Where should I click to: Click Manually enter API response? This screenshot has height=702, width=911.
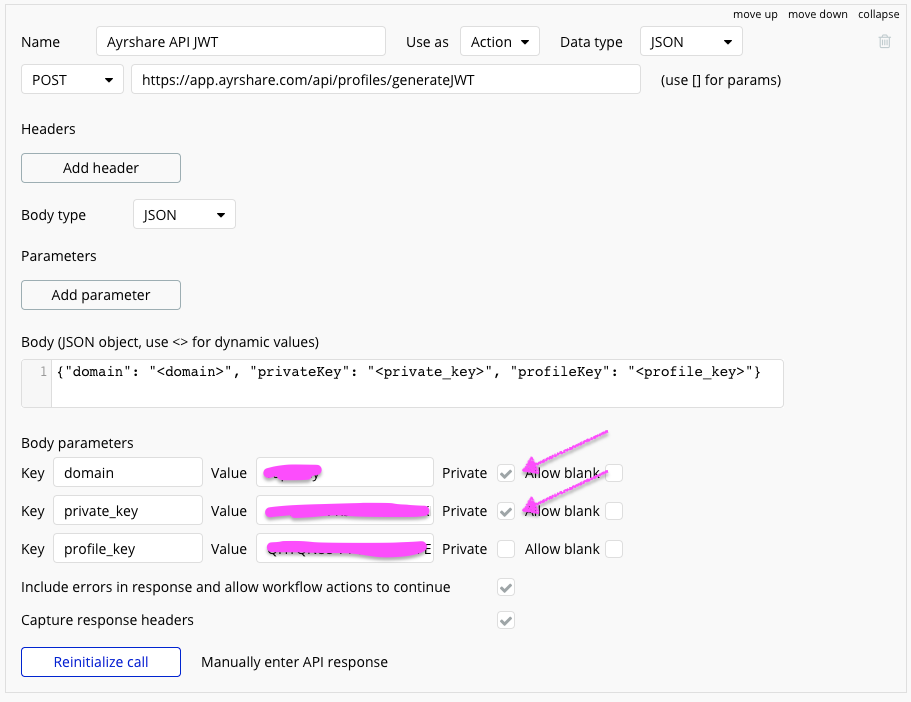pos(294,662)
